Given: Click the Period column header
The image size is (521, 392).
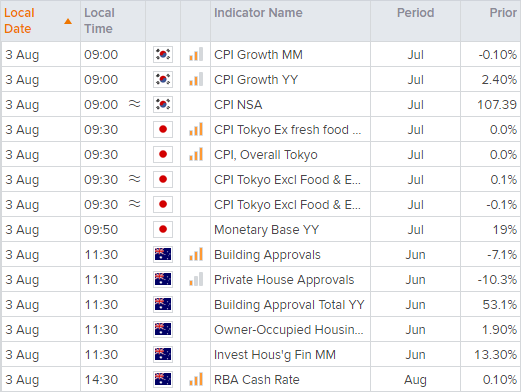Looking at the screenshot, I should [415, 13].
